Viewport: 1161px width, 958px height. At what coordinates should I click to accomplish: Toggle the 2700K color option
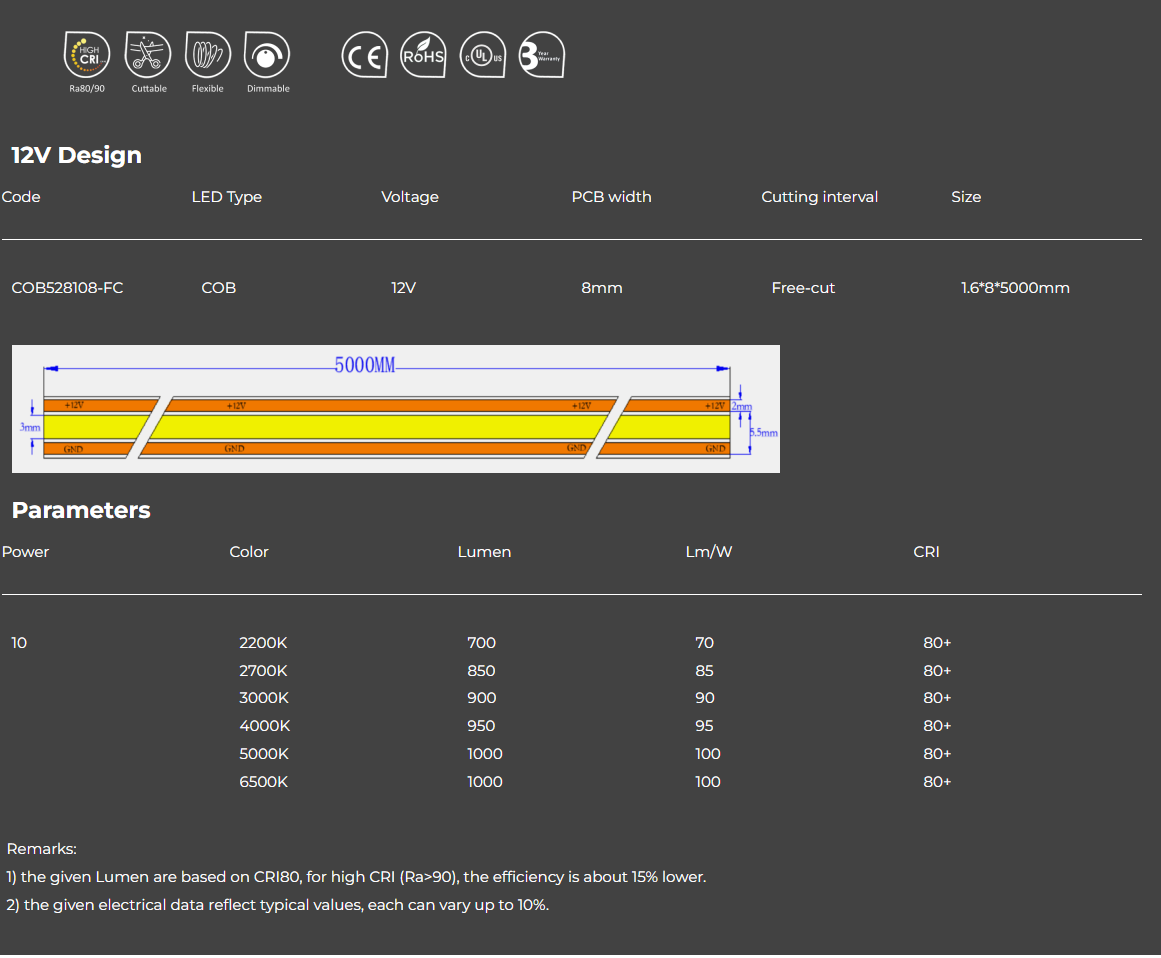coord(263,670)
